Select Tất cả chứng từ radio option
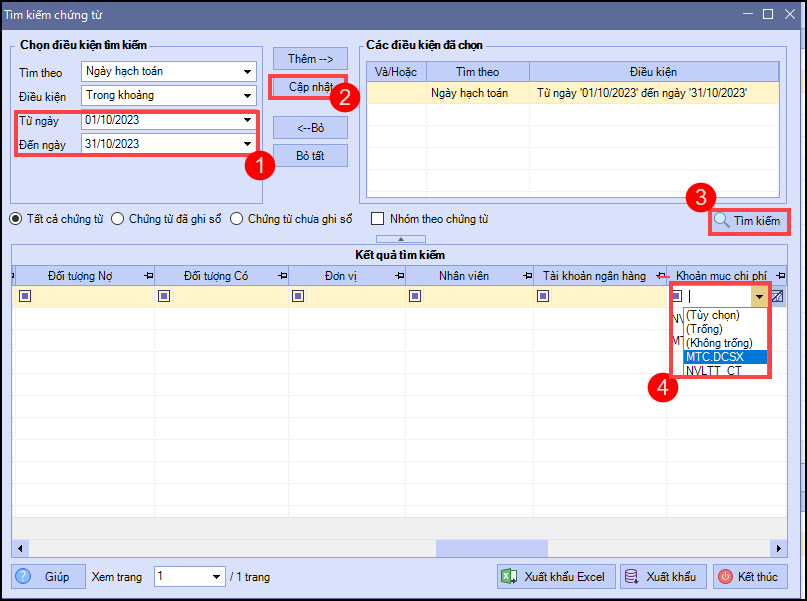 tap(17, 219)
